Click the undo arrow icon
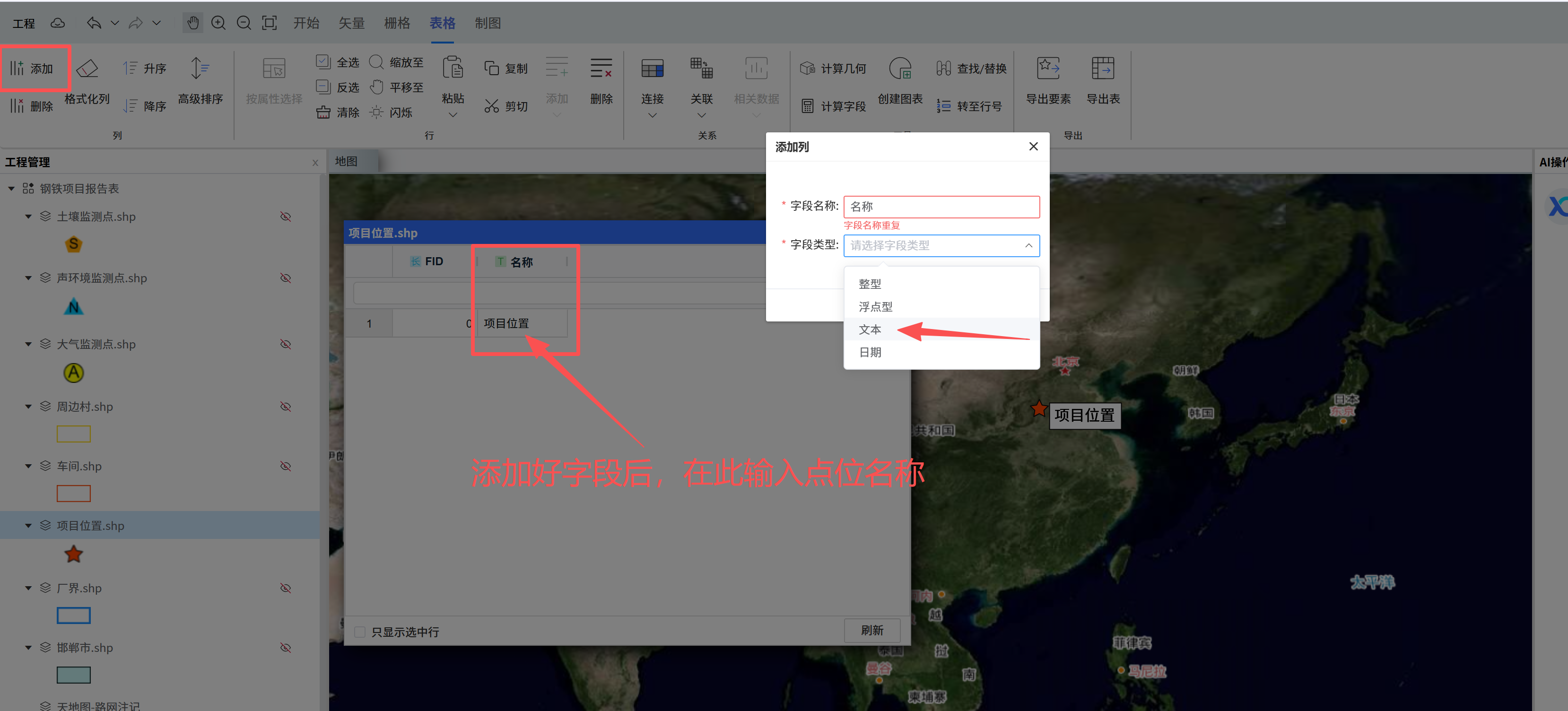 [94, 23]
